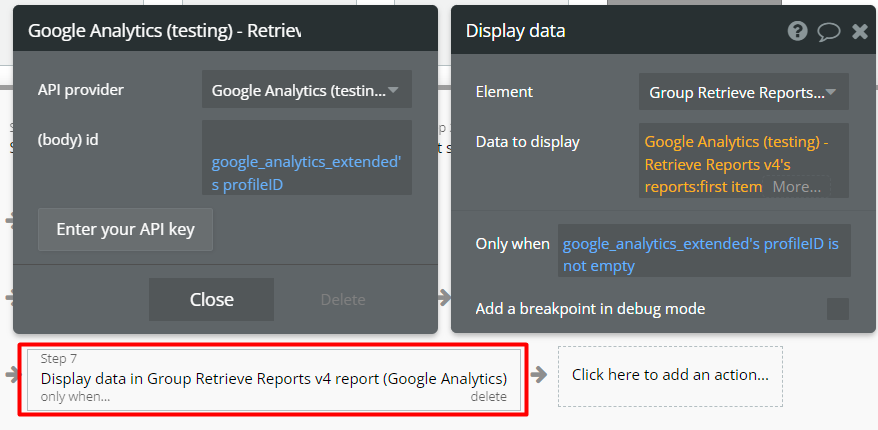Select Step 7 Display data action
This screenshot has height=430, width=878.
pos(274,380)
